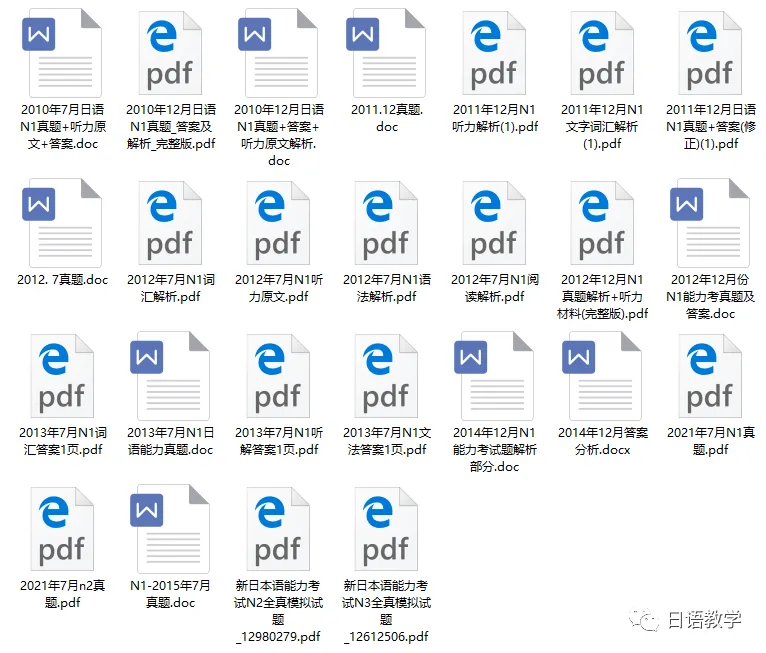Click the 2021年7月n2真题.pdf icon
This screenshot has height=653, width=766.
[x=62, y=528]
